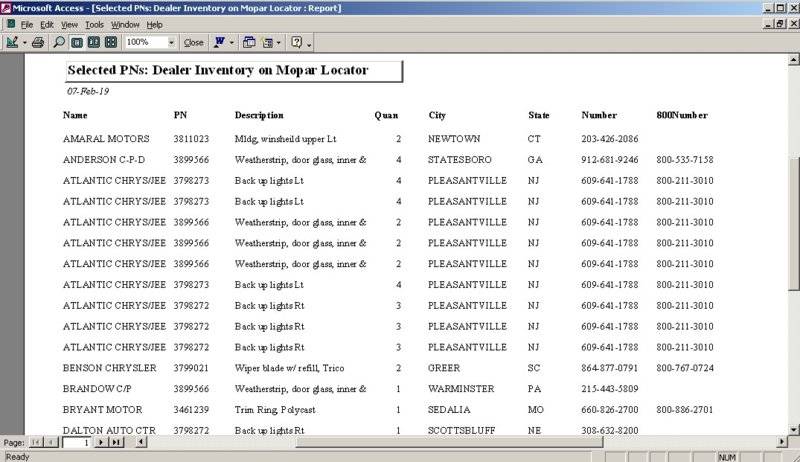This screenshot has height=462, width=800.
Task: Click 'ANDERSON C-P-D' name entry
Action: (x=104, y=160)
